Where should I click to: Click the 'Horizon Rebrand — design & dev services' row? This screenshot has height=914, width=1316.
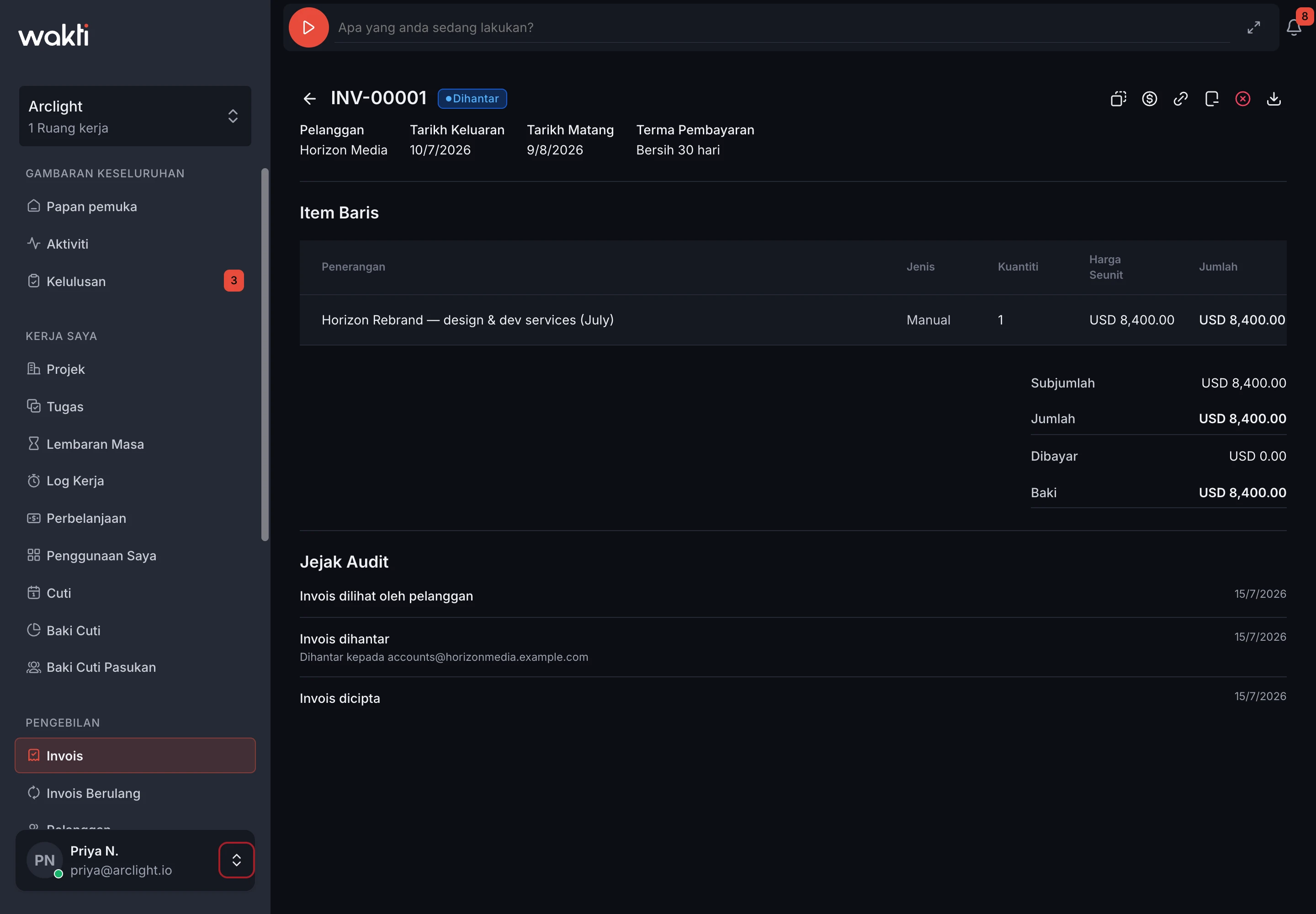(793, 320)
